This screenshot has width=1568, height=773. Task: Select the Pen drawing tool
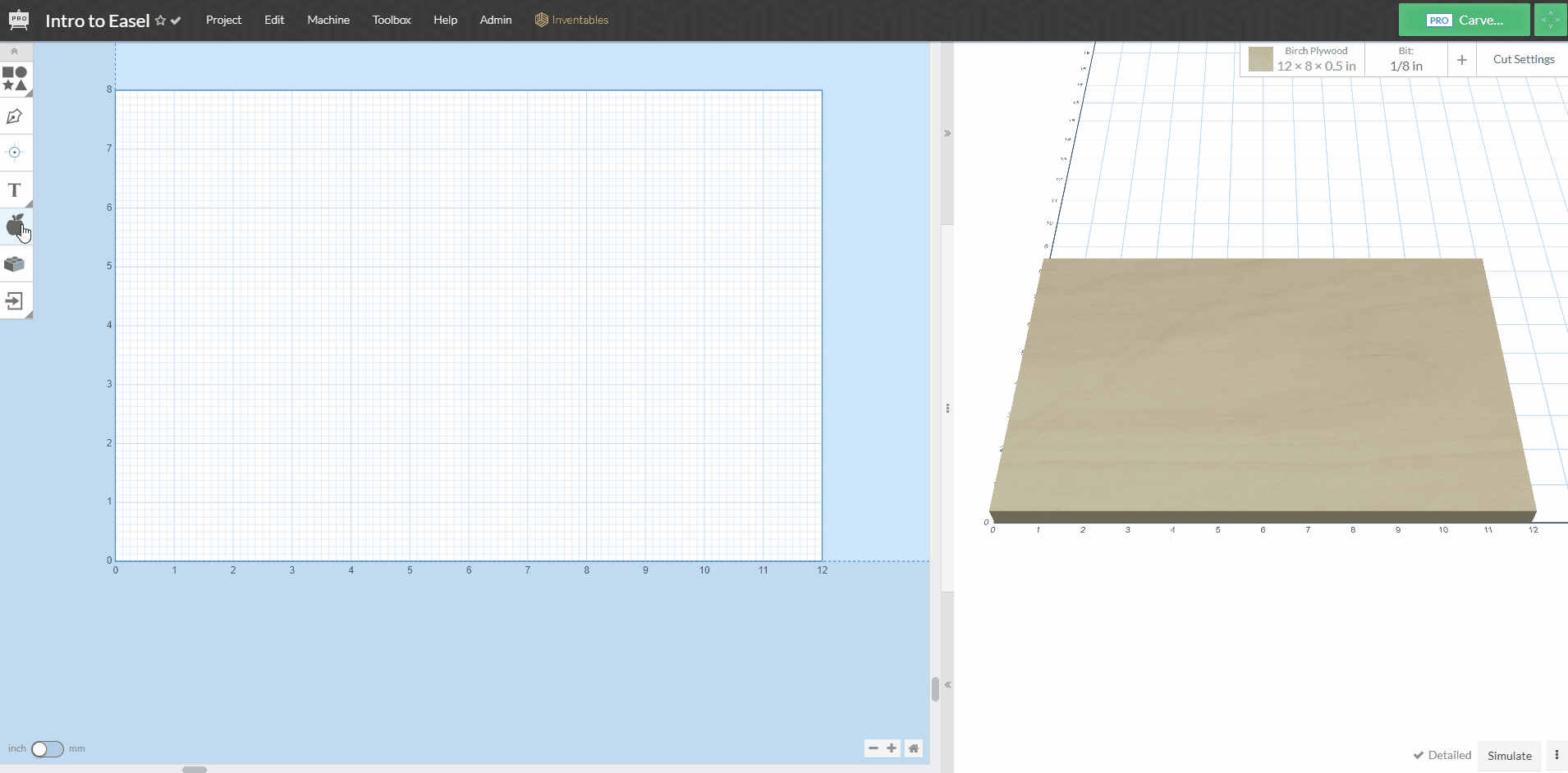click(x=15, y=117)
